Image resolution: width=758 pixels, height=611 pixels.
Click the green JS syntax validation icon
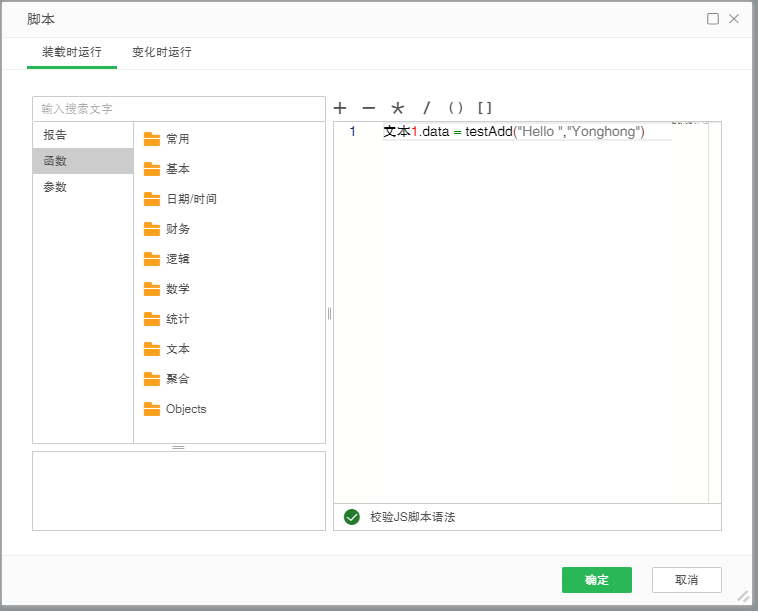pos(351,517)
